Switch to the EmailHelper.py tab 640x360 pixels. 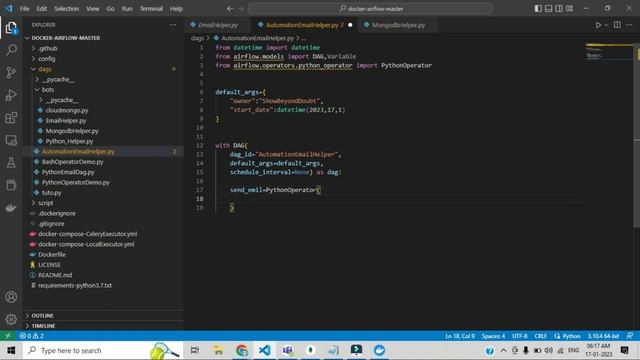[218, 25]
